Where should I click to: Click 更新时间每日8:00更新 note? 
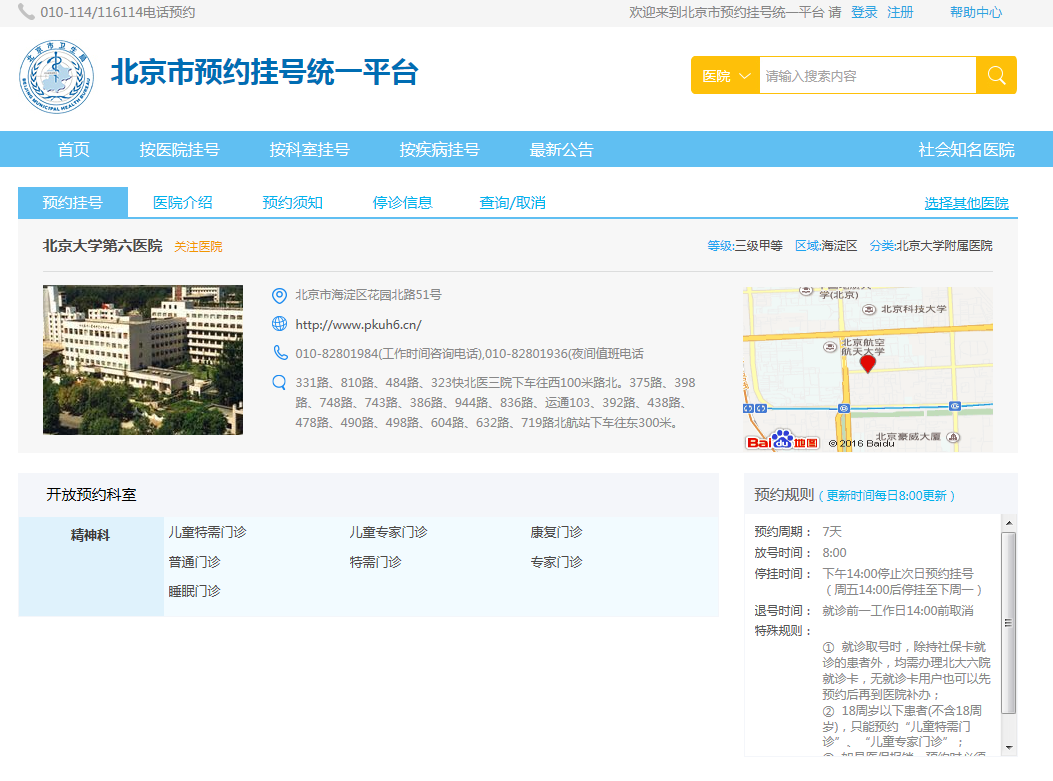886,496
